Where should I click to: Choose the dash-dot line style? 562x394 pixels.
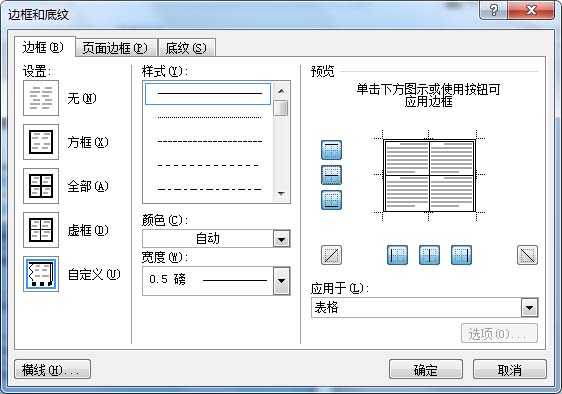(209, 189)
